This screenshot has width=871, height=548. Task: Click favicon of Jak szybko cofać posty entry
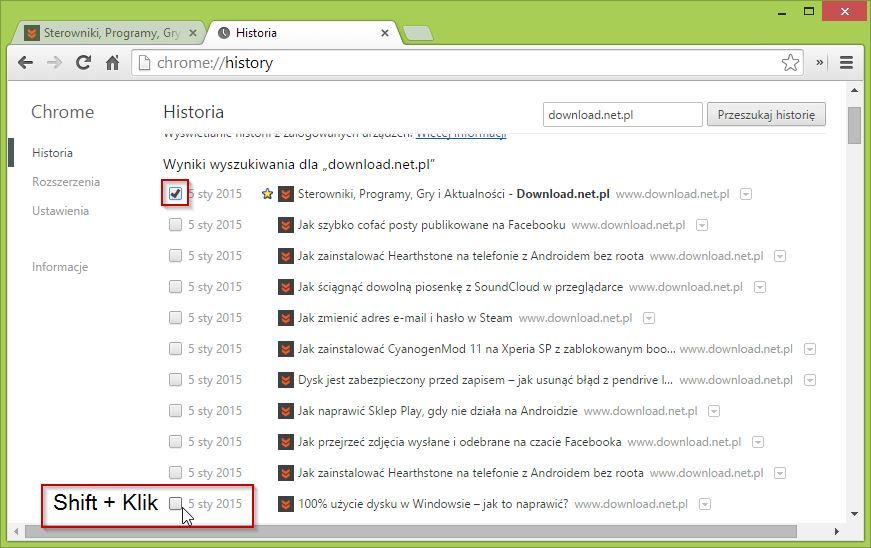[x=286, y=225]
